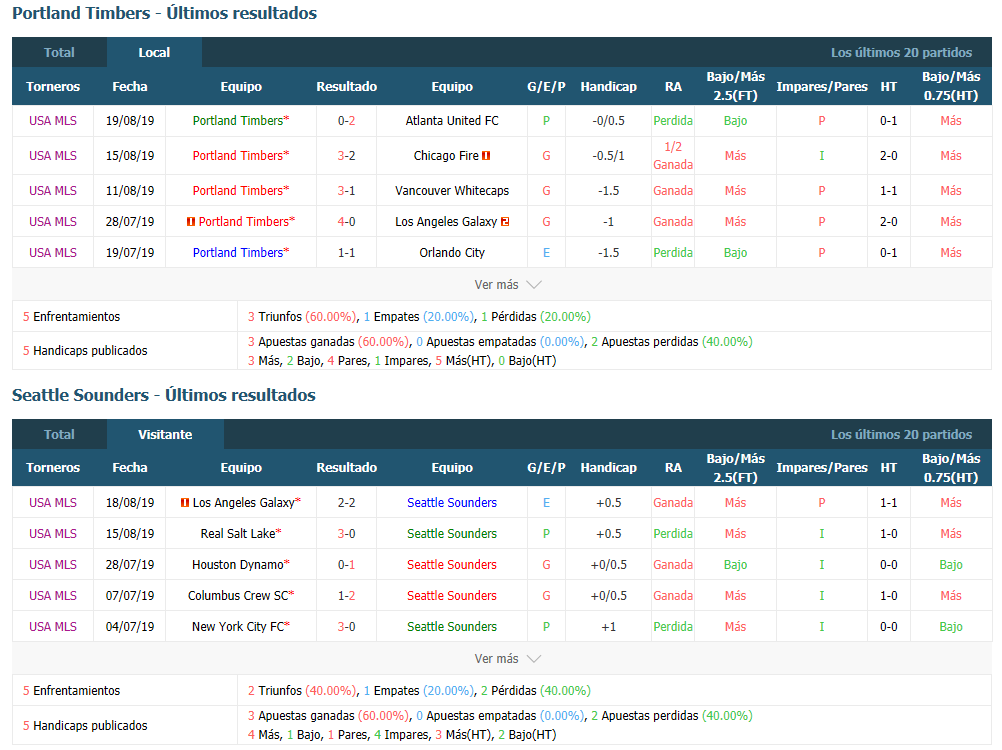1002x750 pixels.
Task: Expand Seattle Sounders 'Ver más' chevron
Action: point(534,659)
